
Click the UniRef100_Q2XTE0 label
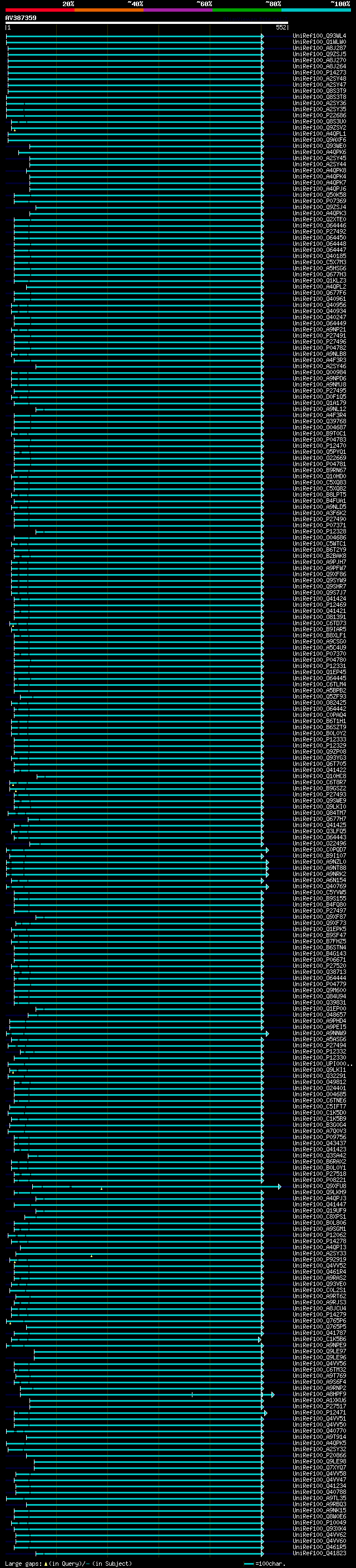tap(319, 219)
